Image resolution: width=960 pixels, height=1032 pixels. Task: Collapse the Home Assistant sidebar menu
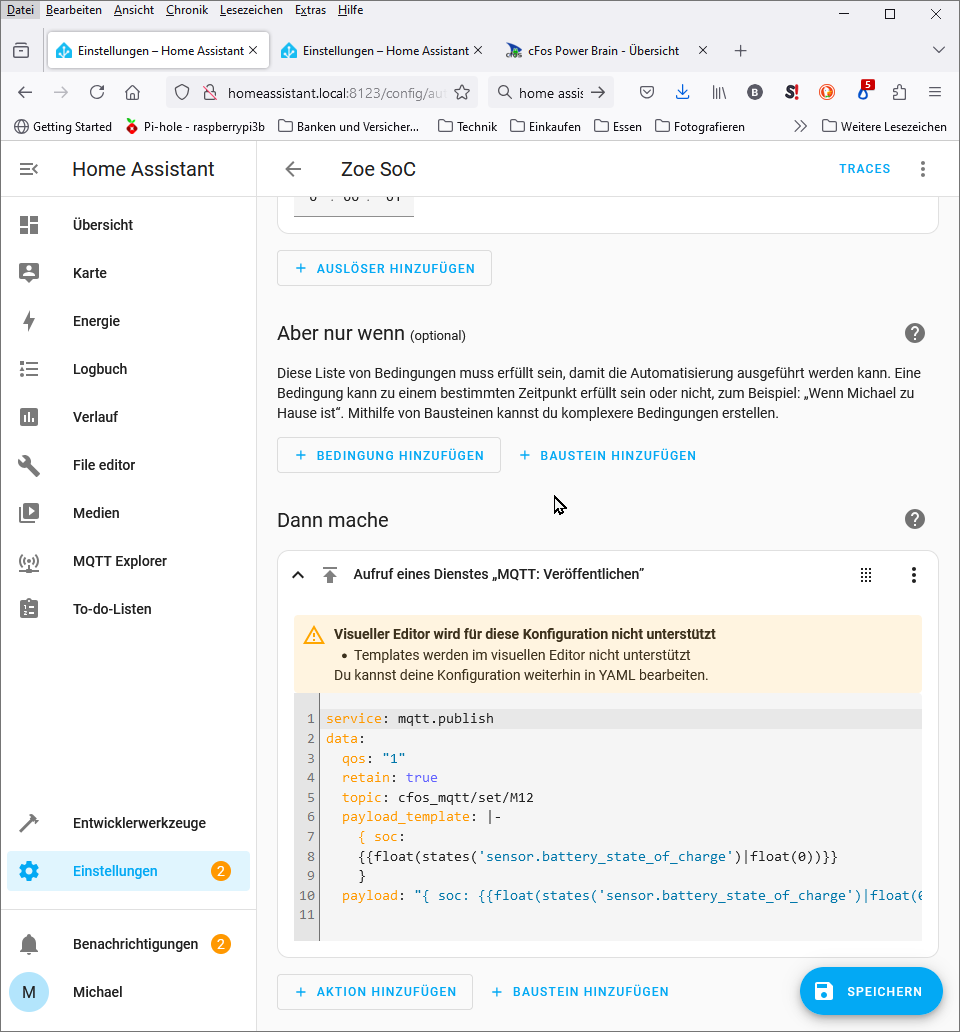click(x=29, y=169)
